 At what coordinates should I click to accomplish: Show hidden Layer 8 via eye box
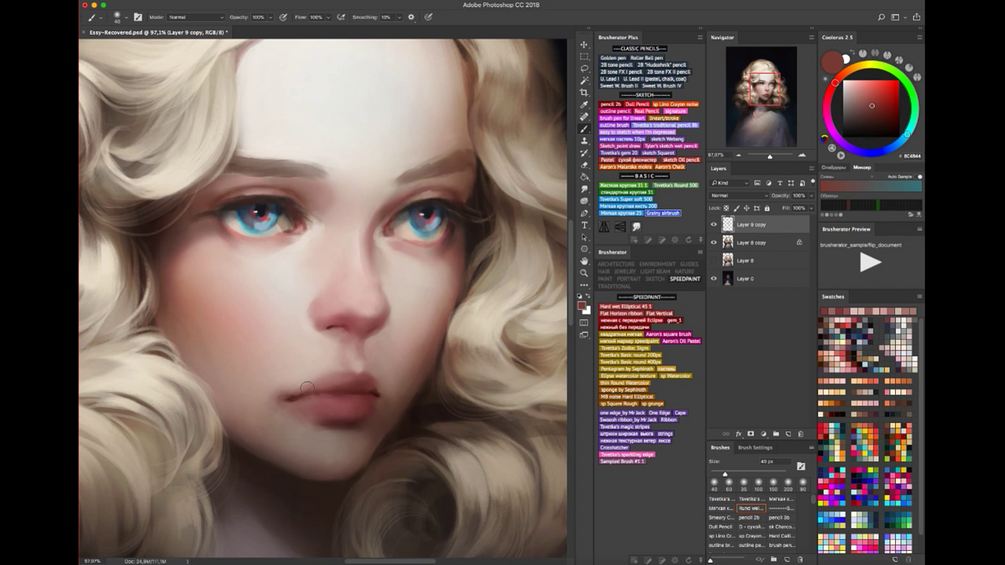coord(713,260)
